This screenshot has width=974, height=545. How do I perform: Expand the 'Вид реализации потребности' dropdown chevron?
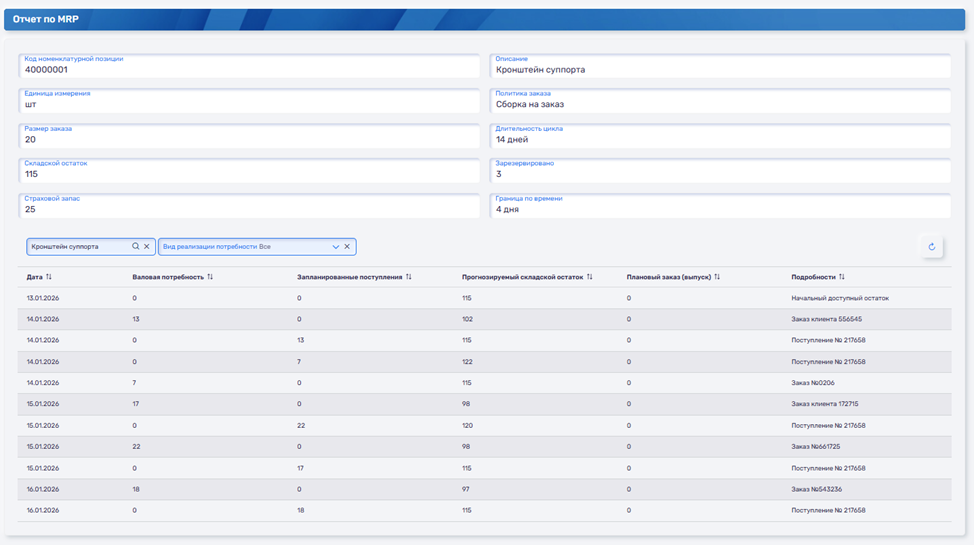[x=336, y=246]
